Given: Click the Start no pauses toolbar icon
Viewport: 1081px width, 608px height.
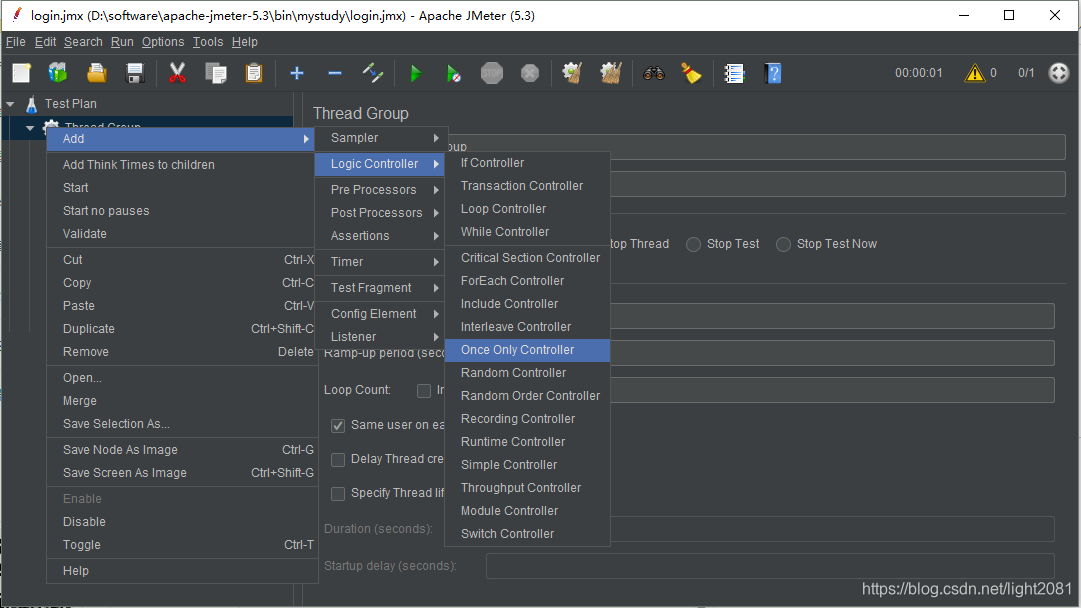Looking at the screenshot, I should [453, 73].
